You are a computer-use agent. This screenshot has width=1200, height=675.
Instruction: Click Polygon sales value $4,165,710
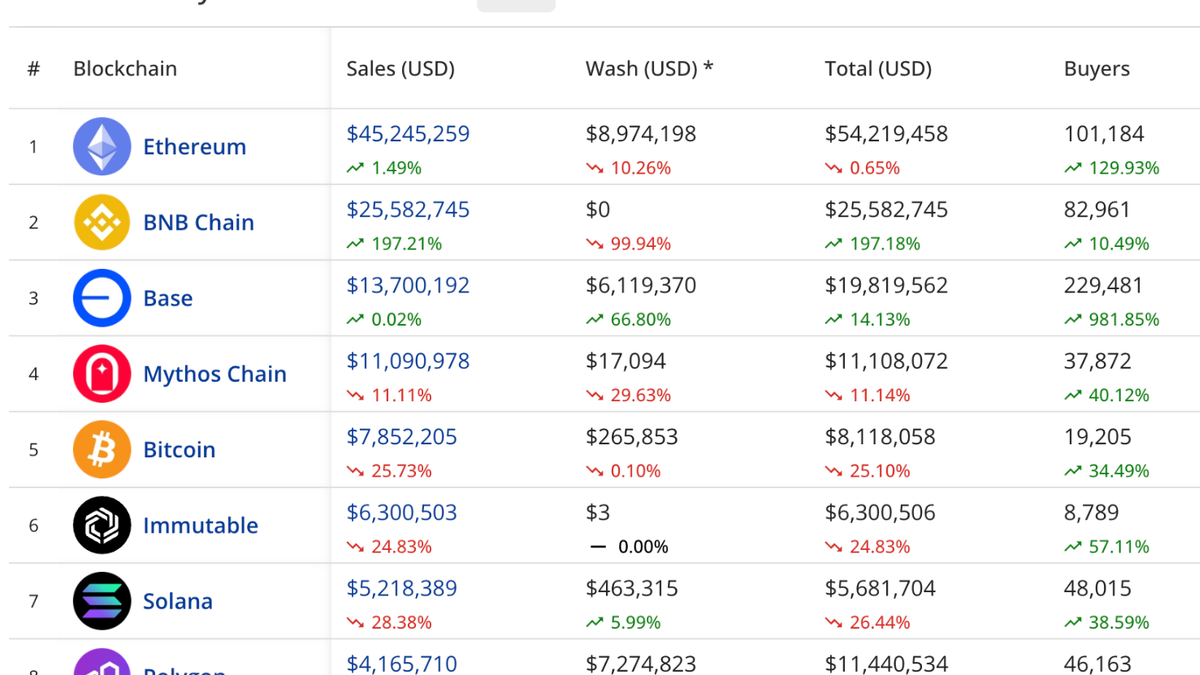402,663
